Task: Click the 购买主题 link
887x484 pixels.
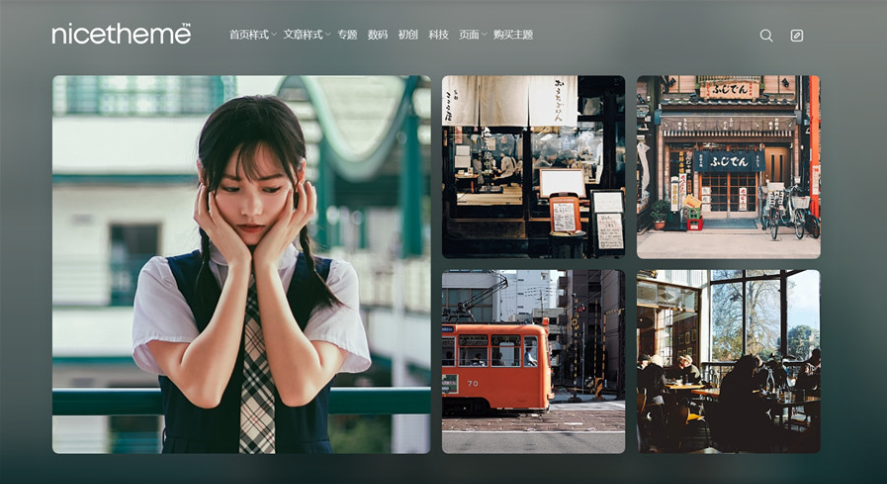Action: tap(513, 35)
